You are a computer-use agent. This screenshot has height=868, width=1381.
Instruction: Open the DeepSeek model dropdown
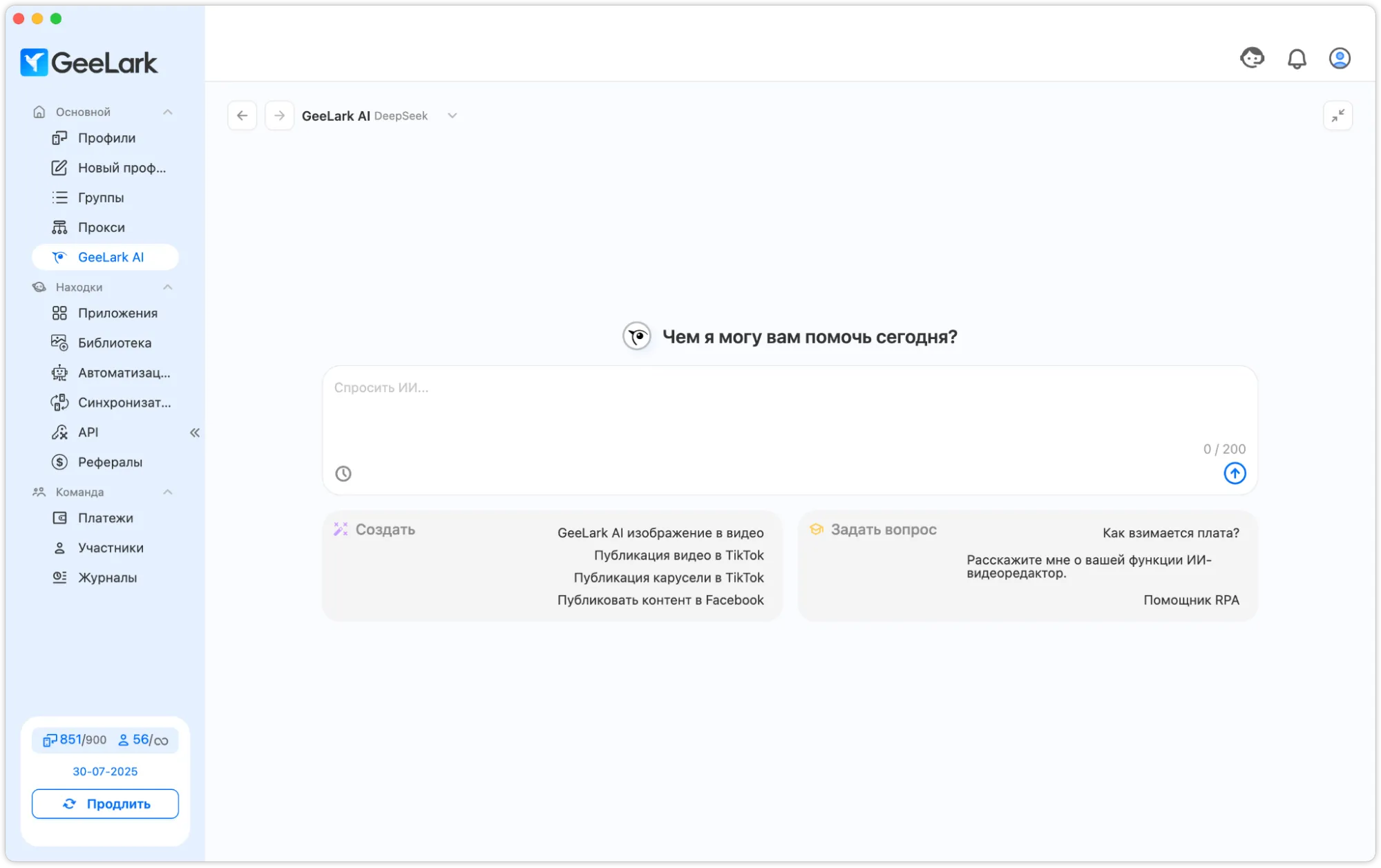(x=452, y=116)
